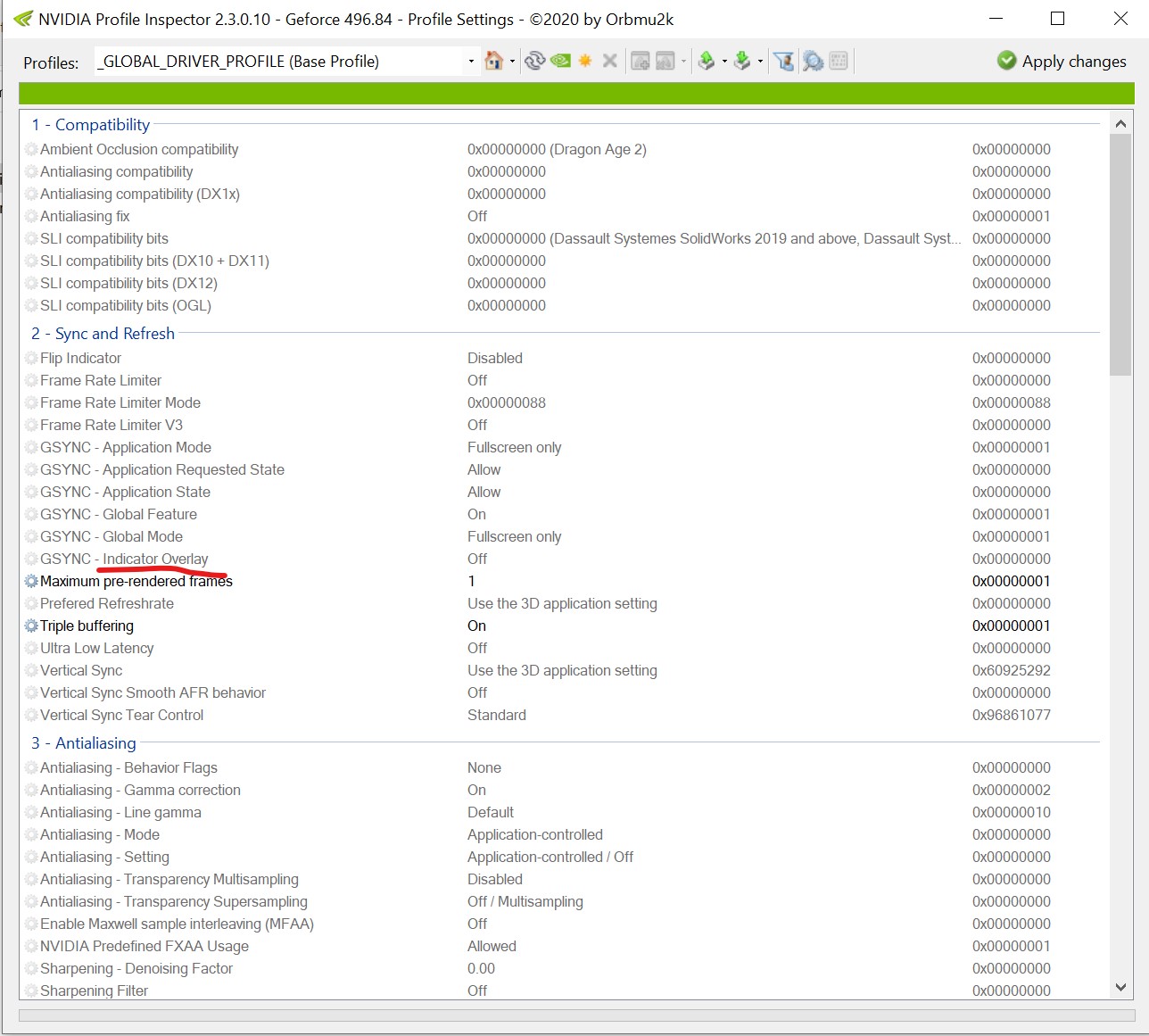The image size is (1149, 1036).
Task: Expand the home icon modified profiles arrow
Action: coord(512,62)
